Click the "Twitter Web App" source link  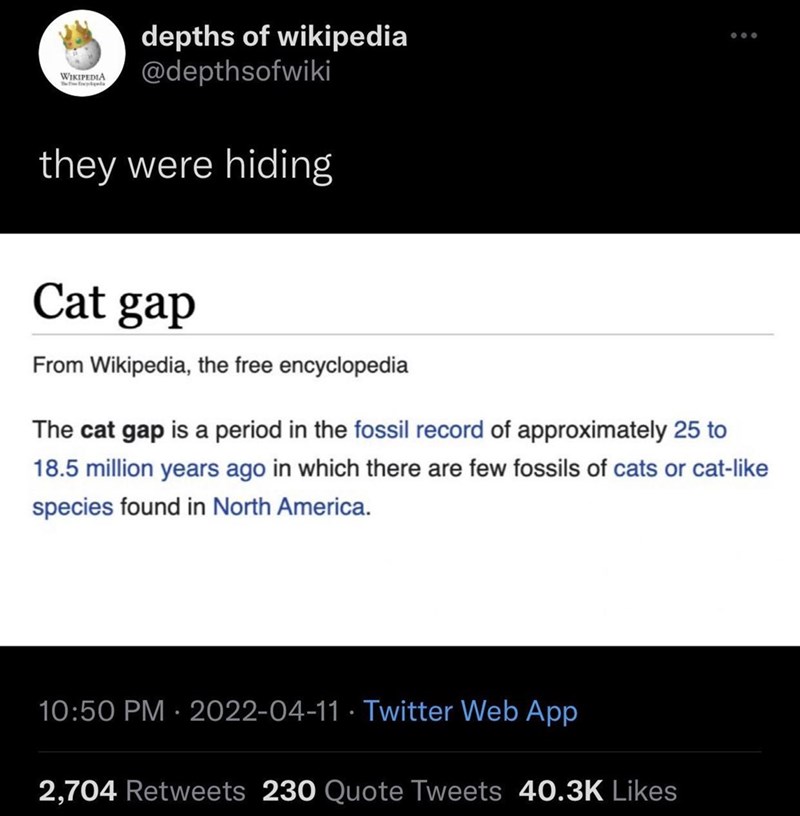tap(470, 712)
